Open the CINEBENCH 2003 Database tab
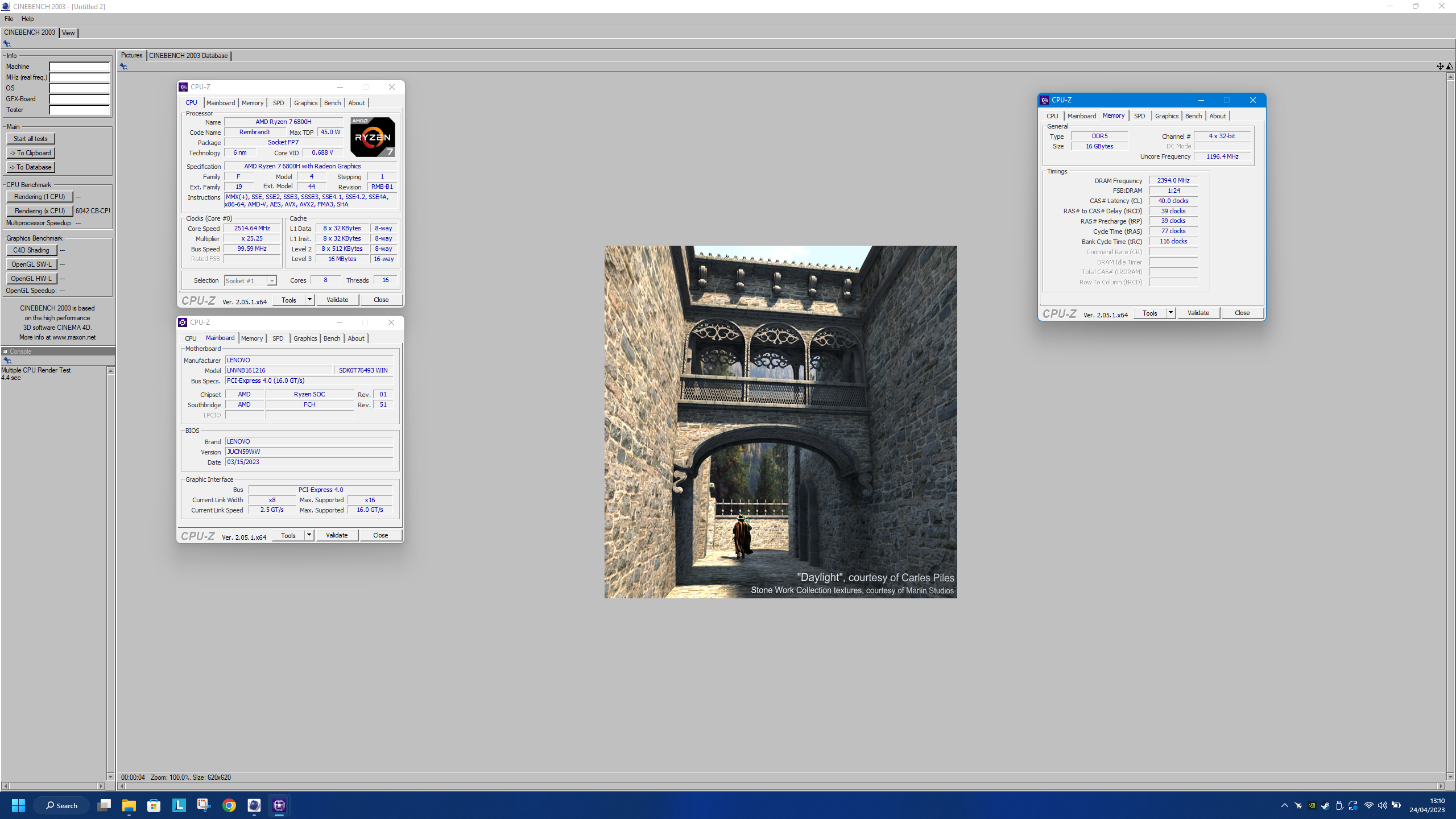Viewport: 1456px width, 819px height. [188, 56]
